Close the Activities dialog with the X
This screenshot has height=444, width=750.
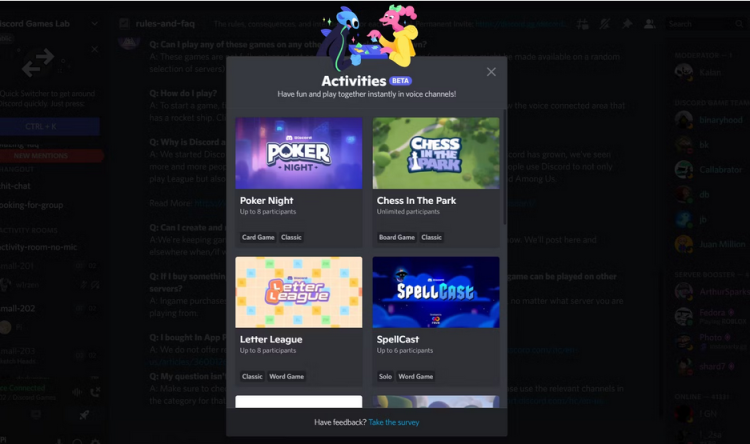coord(491,72)
